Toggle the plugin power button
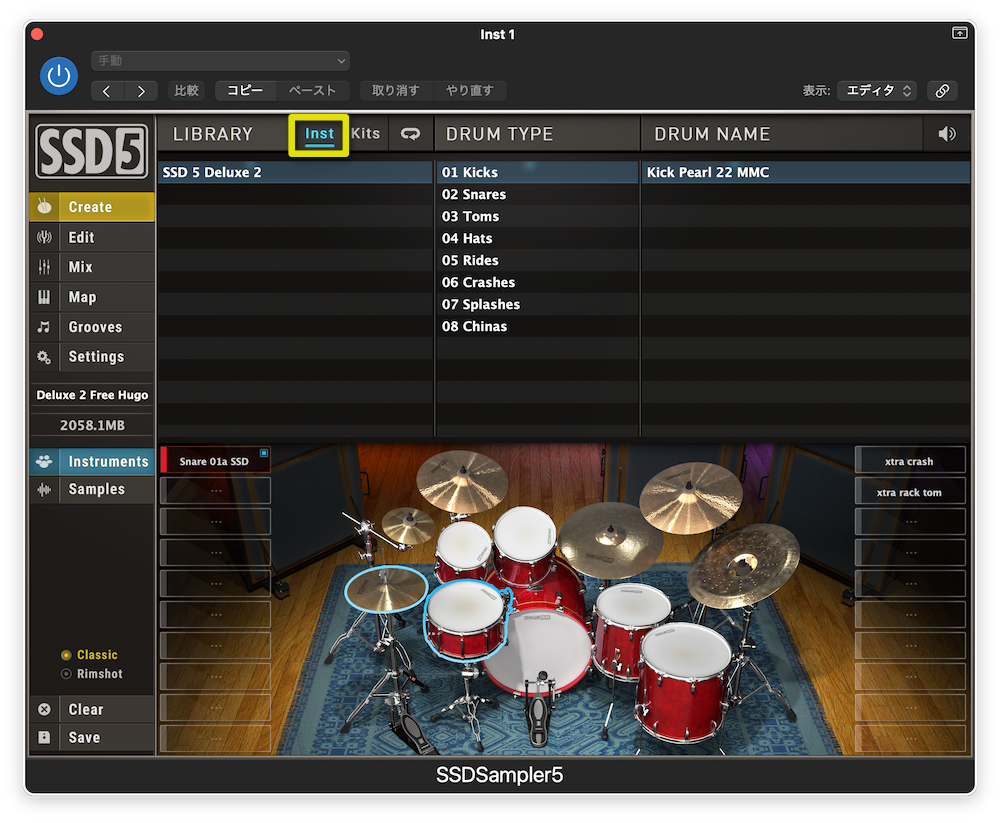This screenshot has height=823, width=1000. coord(59,76)
